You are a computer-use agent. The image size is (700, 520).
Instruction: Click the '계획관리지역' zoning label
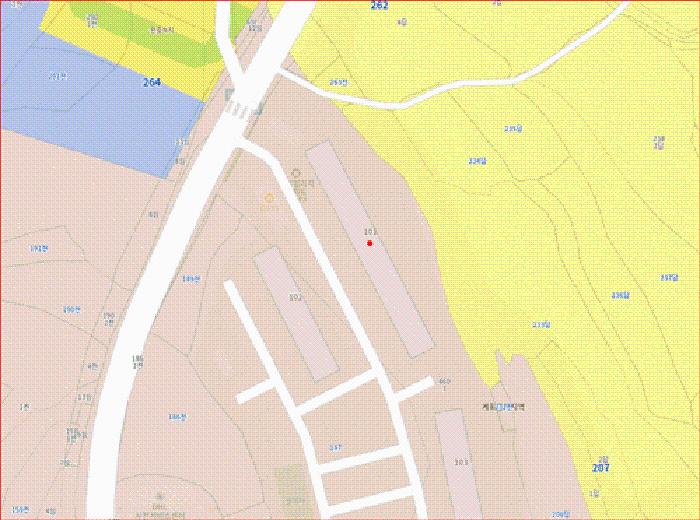pos(504,407)
